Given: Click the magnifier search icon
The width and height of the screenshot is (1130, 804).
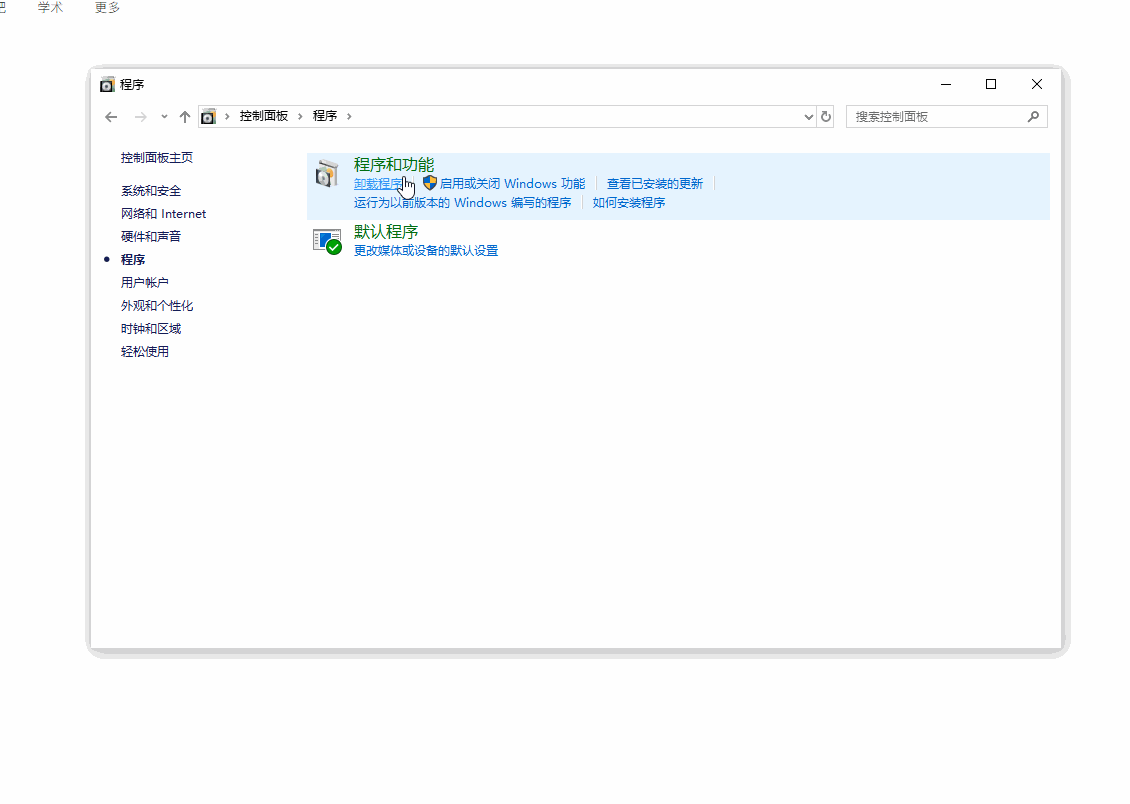Looking at the screenshot, I should (x=1033, y=116).
